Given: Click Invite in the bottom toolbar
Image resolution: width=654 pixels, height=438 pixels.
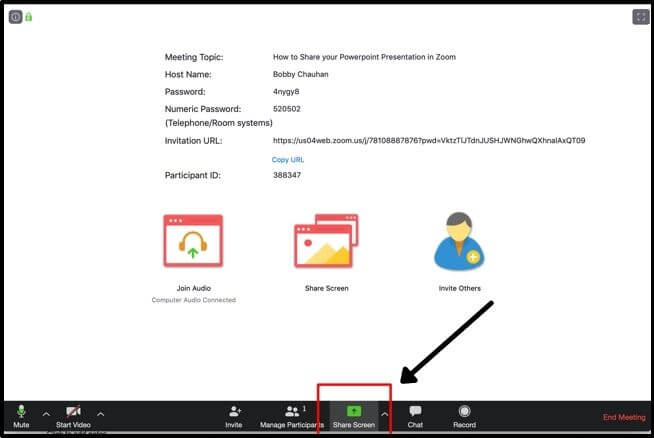Looking at the screenshot, I should pyautogui.click(x=233, y=415).
